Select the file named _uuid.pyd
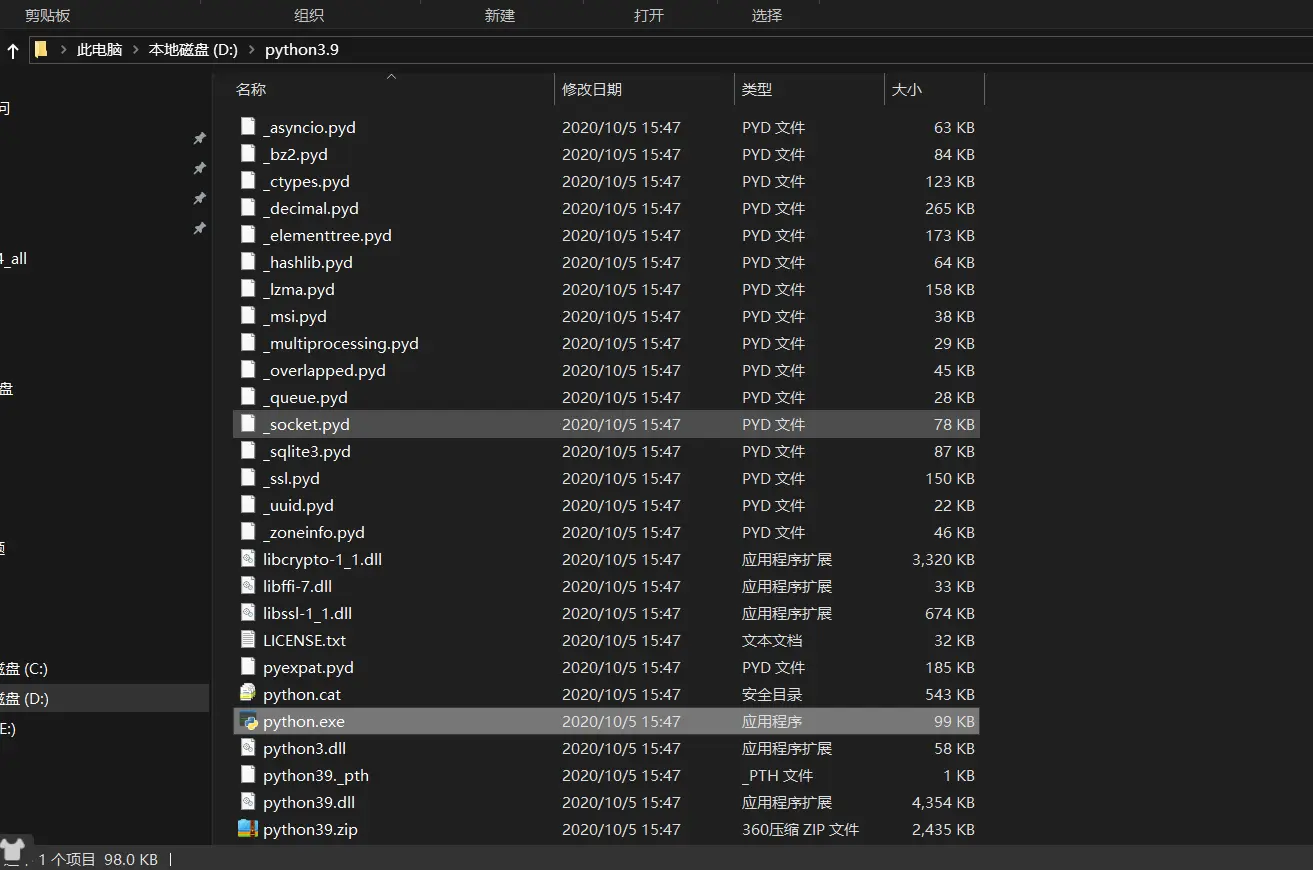This screenshot has width=1313, height=870. click(298, 505)
